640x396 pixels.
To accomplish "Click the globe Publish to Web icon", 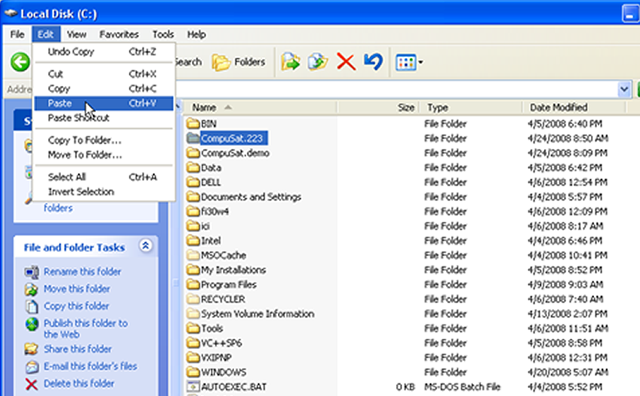I will 31,324.
